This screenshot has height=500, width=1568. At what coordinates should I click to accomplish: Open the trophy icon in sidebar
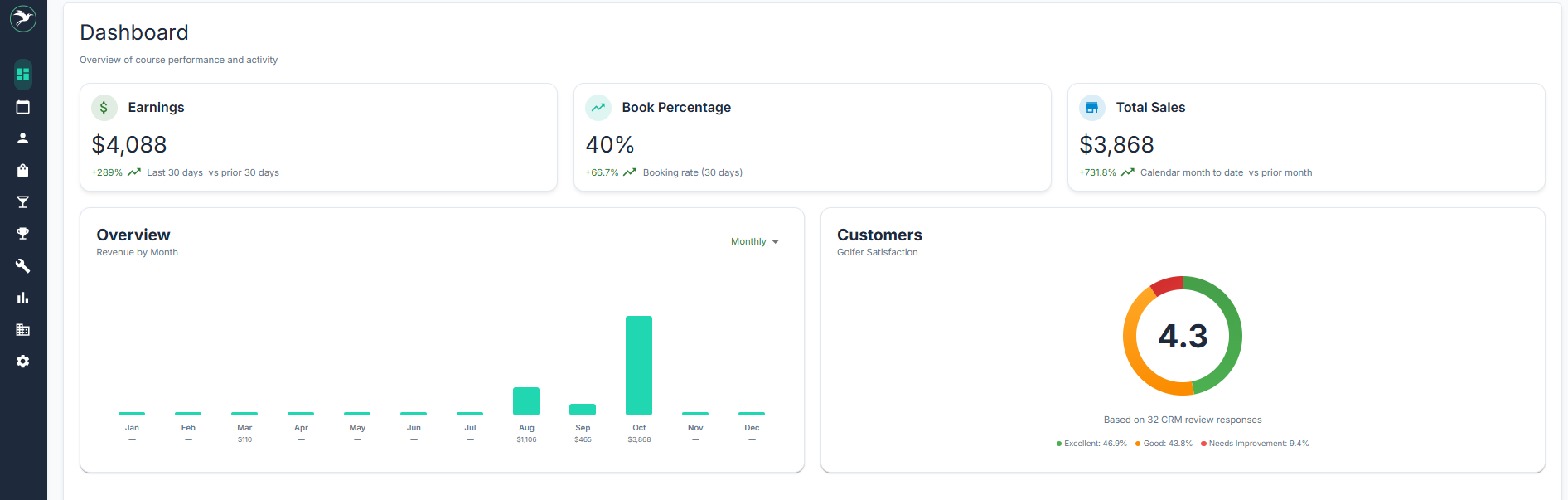point(23,234)
